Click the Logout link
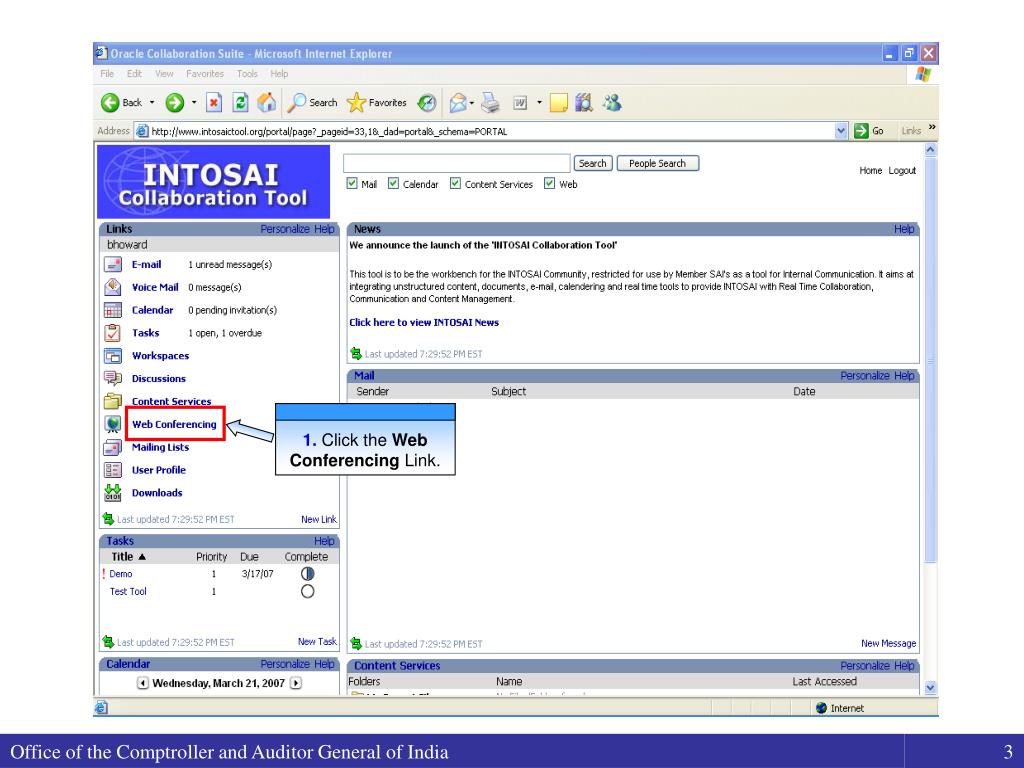The height and width of the screenshot is (768, 1024). click(x=902, y=170)
